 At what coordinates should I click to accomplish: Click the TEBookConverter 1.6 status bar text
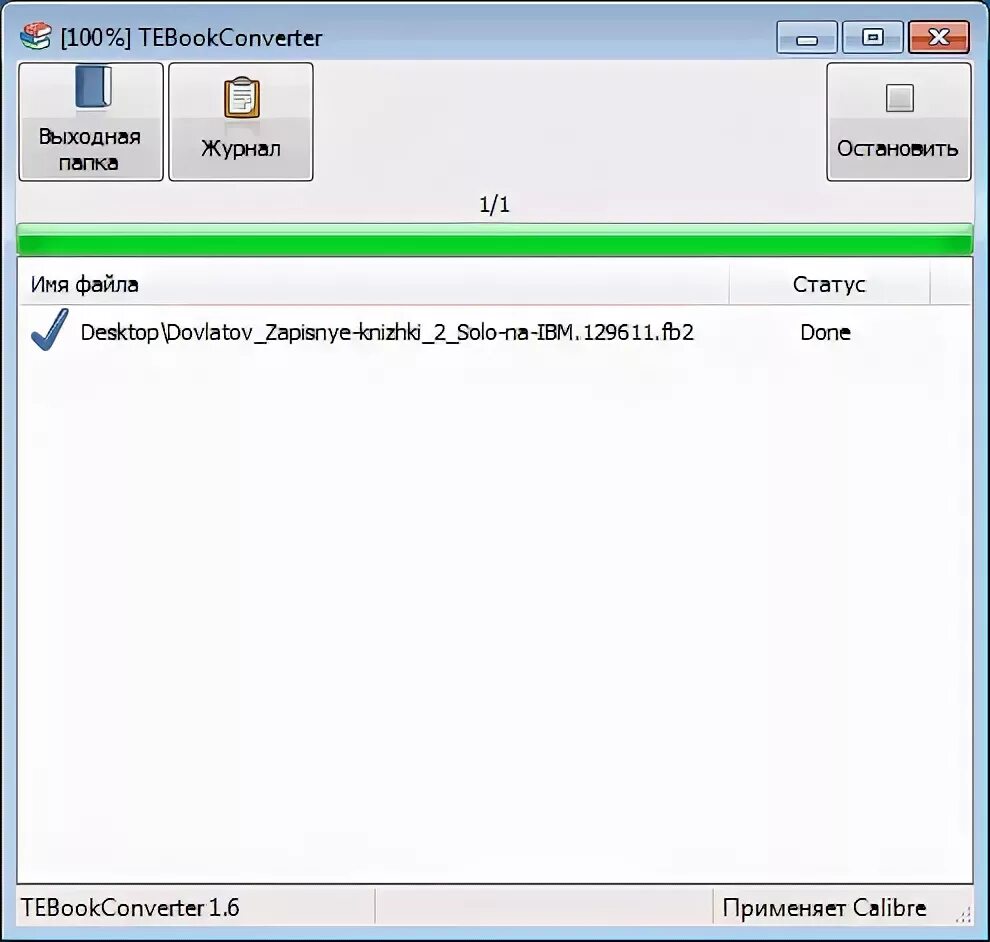[x=130, y=907]
